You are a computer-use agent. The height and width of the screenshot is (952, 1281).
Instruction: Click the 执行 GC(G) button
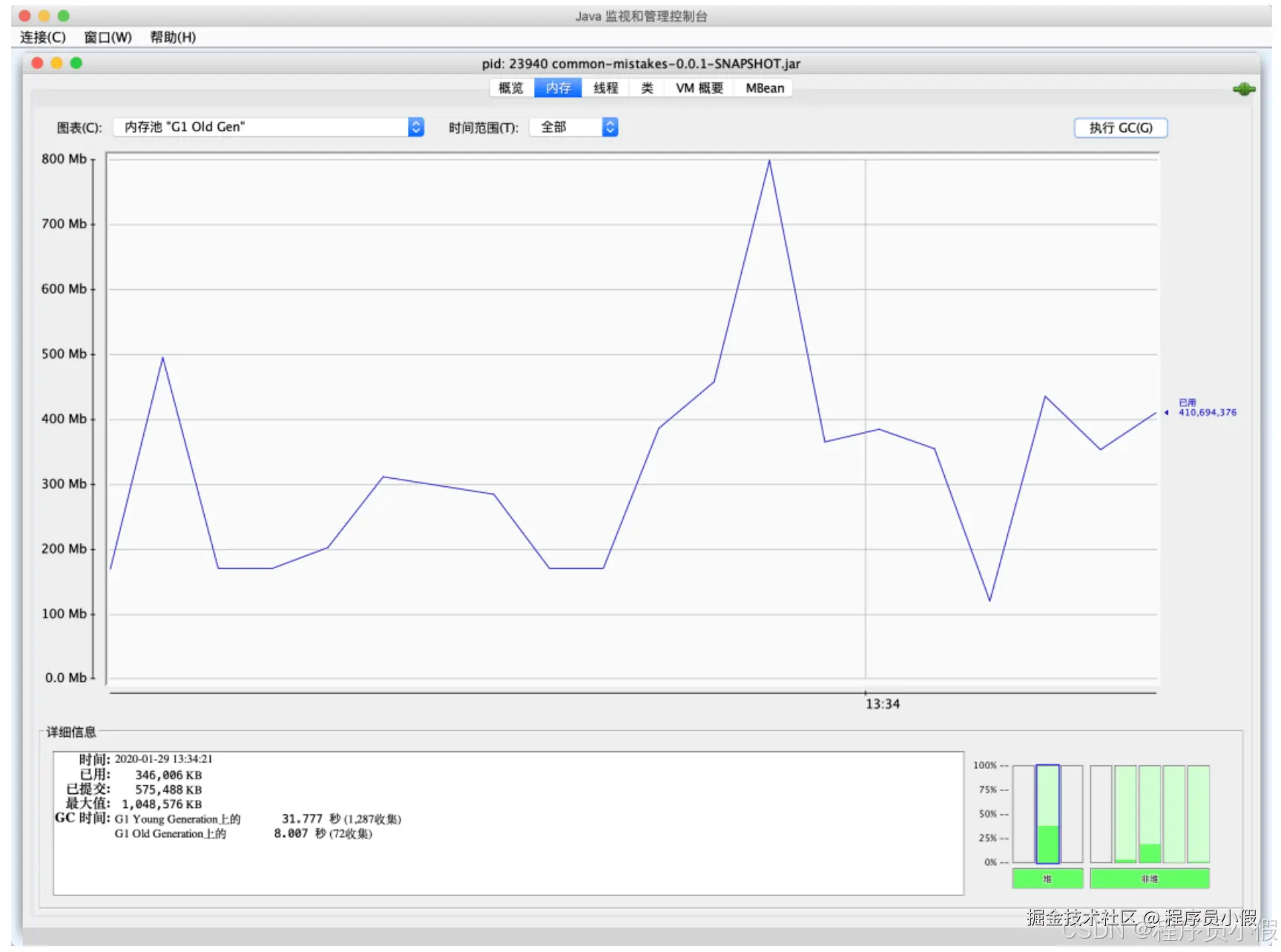point(1121,128)
